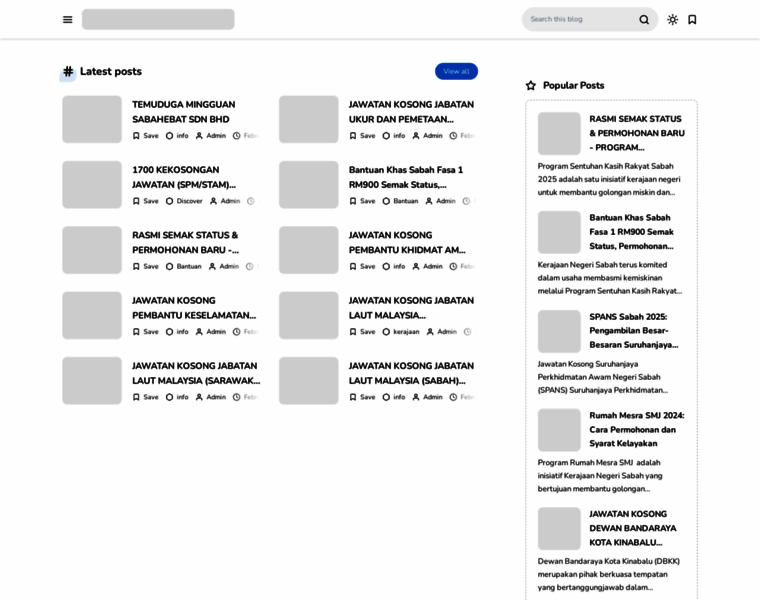
Task: Click thumbnail of PEMBANTU KESELAMATAN post
Action: (92, 316)
